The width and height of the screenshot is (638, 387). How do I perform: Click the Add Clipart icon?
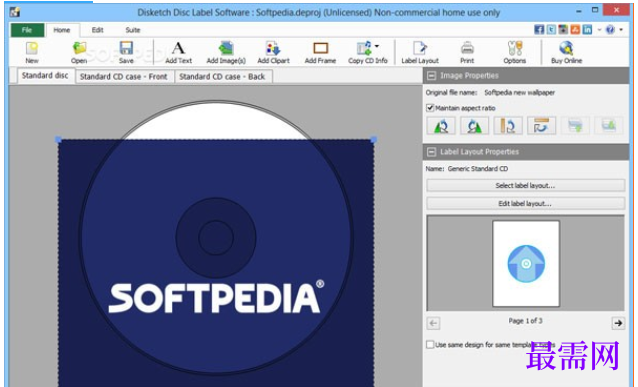point(273,52)
